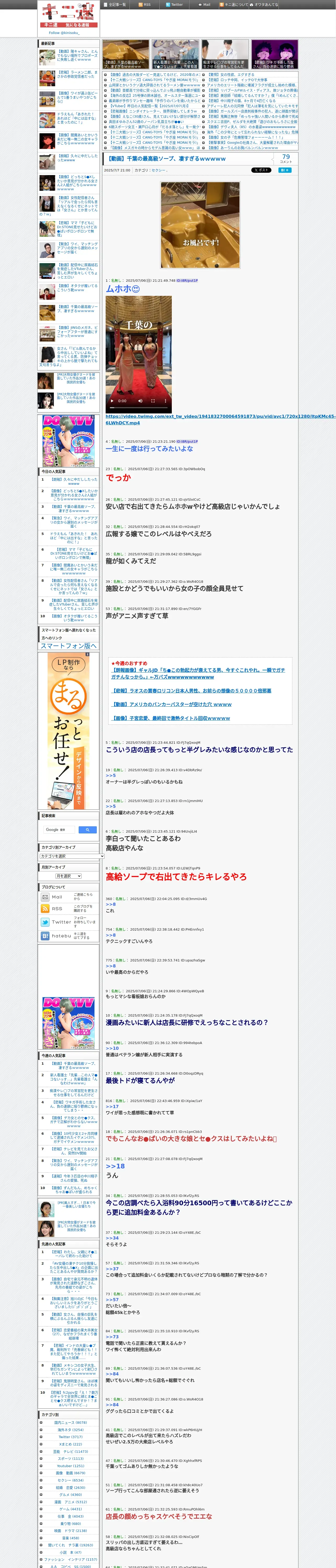Screen dimensions: 336x1568
Task: Open rank 5 ドラえもん article in 今日の人気記事
Action: click(x=74, y=538)
